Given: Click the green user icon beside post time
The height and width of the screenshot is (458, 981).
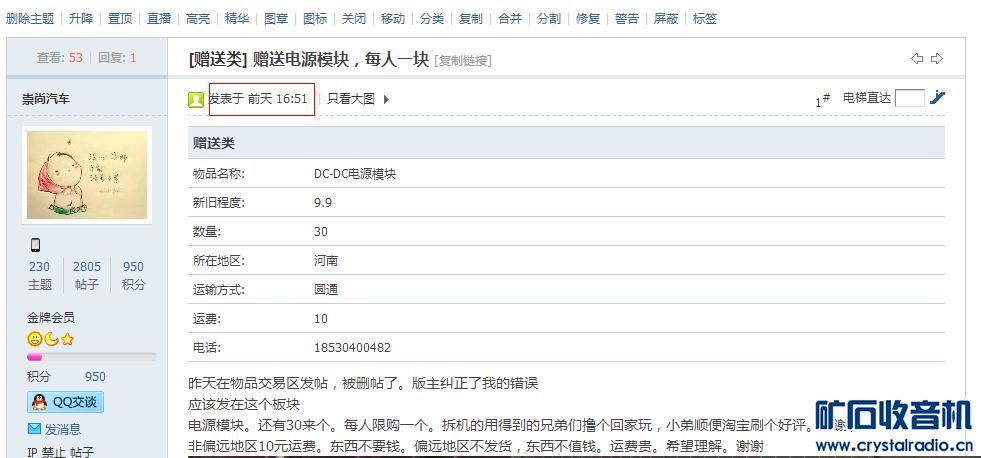Looking at the screenshot, I should (196, 99).
